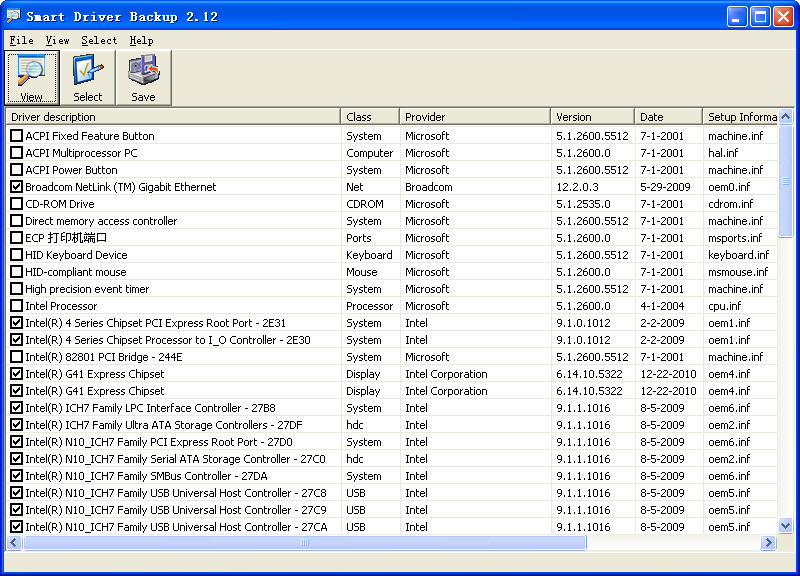Viewport: 800px width, 576px height.
Task: Open the File menu
Action: tap(21, 40)
